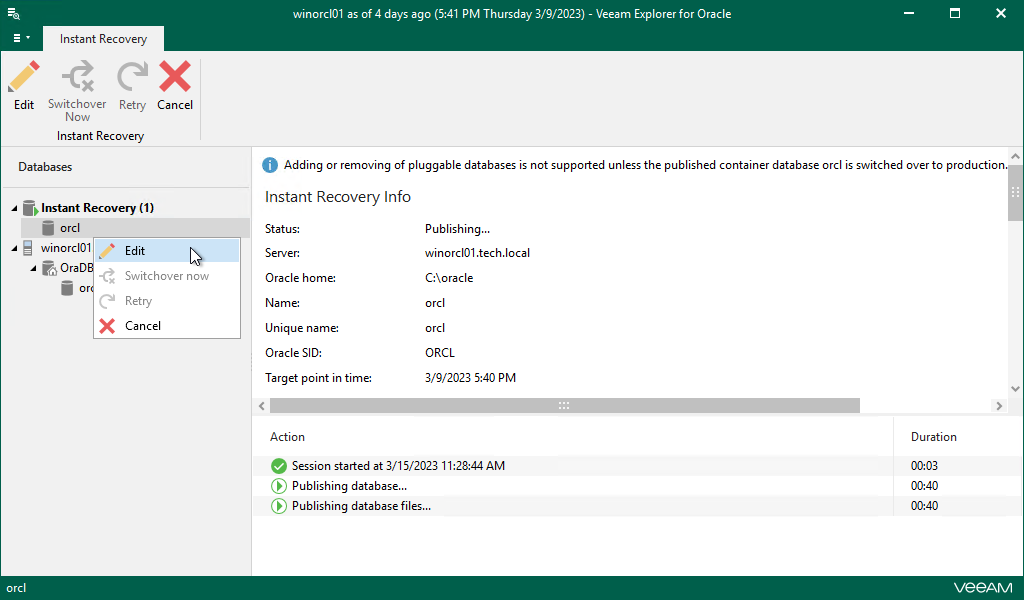Maximize the Veeam Explorer window
Viewport: 1024px width, 600px height.
click(955, 14)
